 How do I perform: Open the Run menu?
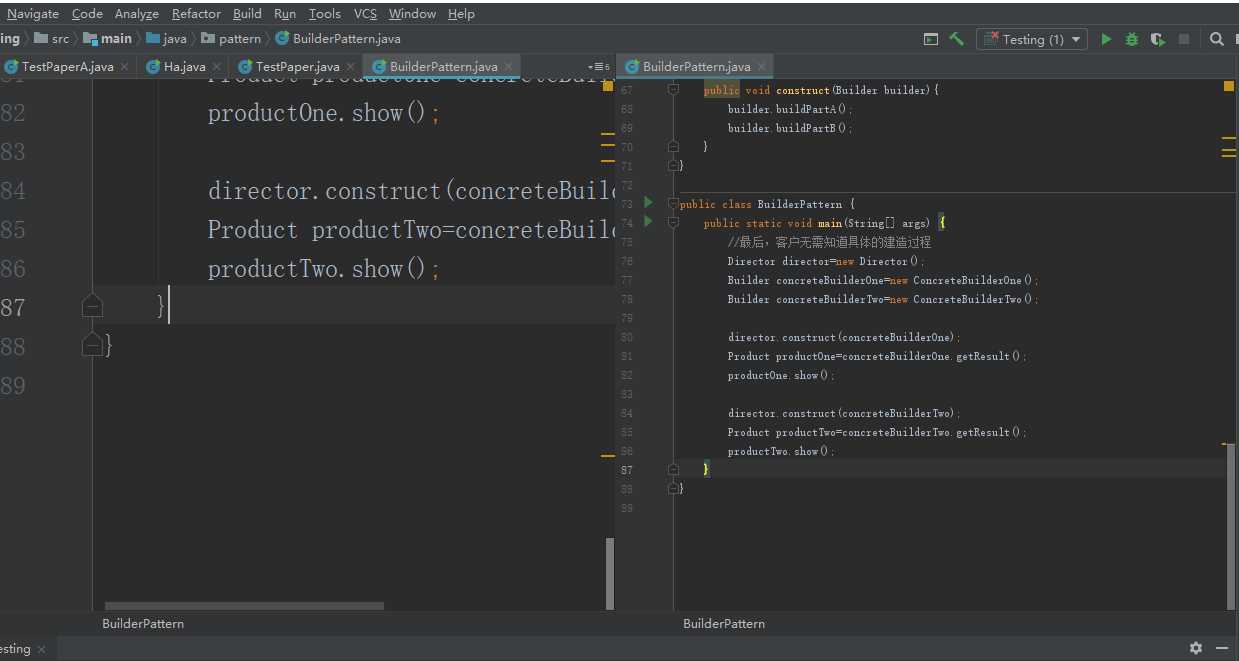(285, 14)
